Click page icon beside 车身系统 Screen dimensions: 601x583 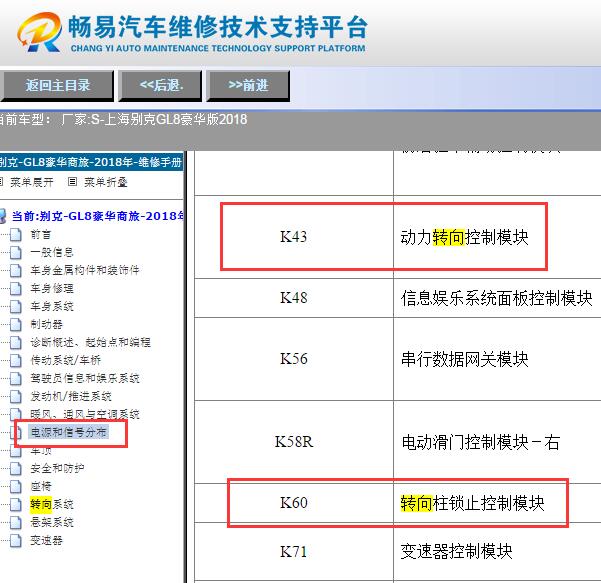[16, 307]
